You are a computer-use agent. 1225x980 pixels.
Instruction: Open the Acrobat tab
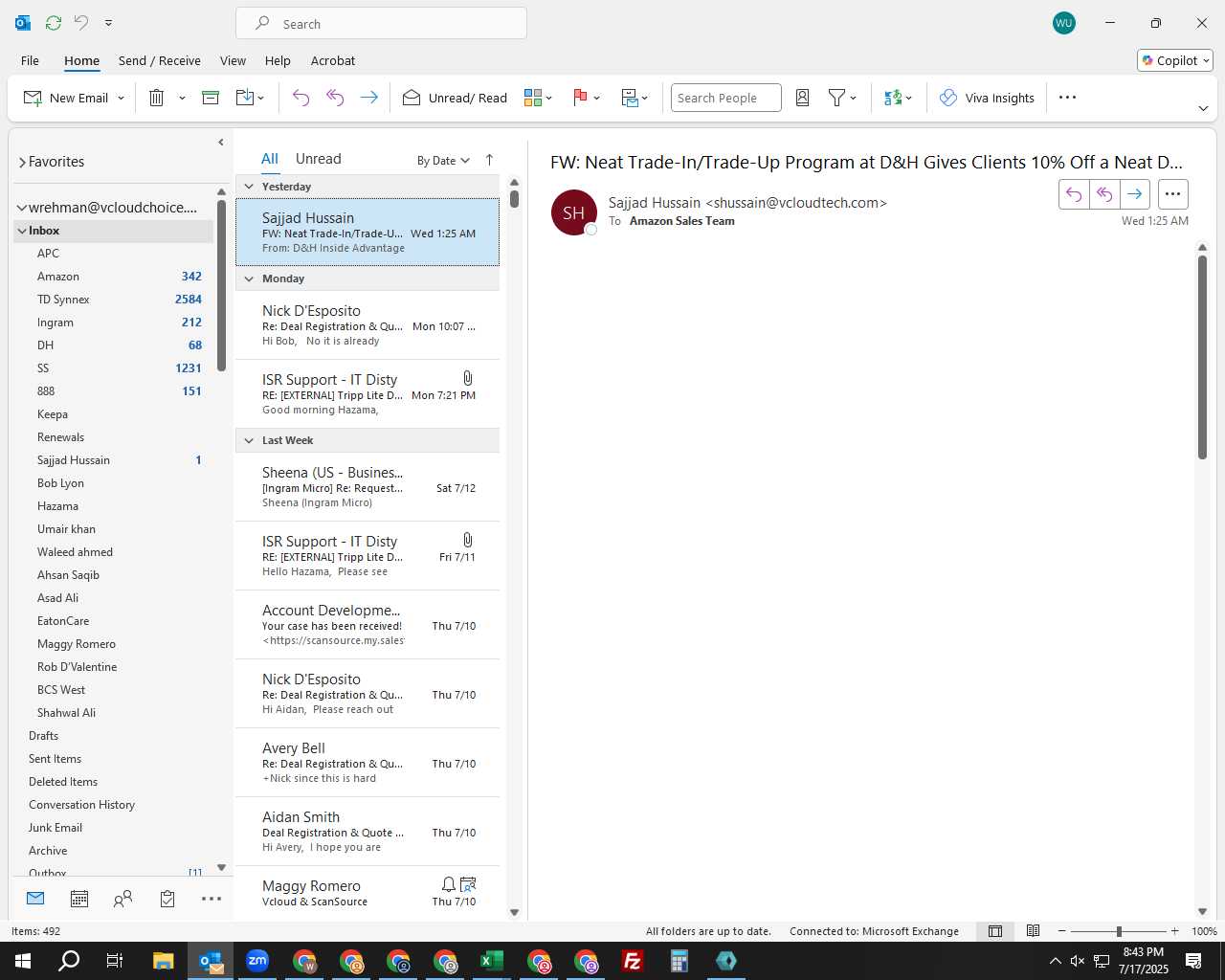333,60
